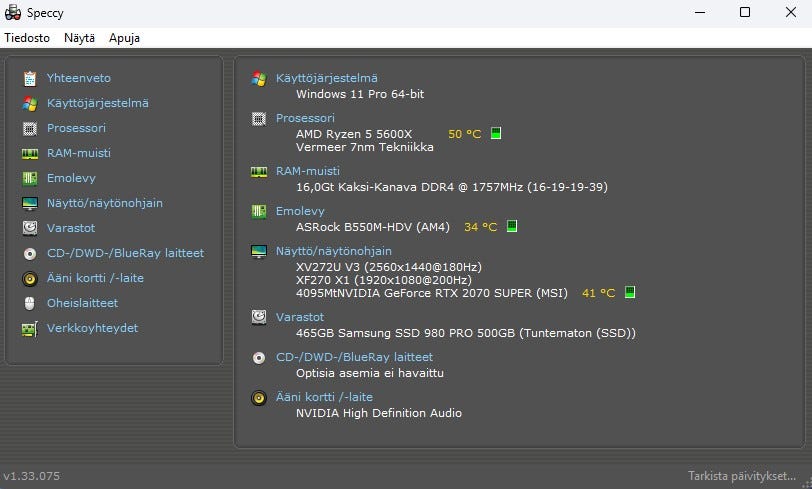
Task: Click the monitor icon in summary panel
Action: coord(259,251)
